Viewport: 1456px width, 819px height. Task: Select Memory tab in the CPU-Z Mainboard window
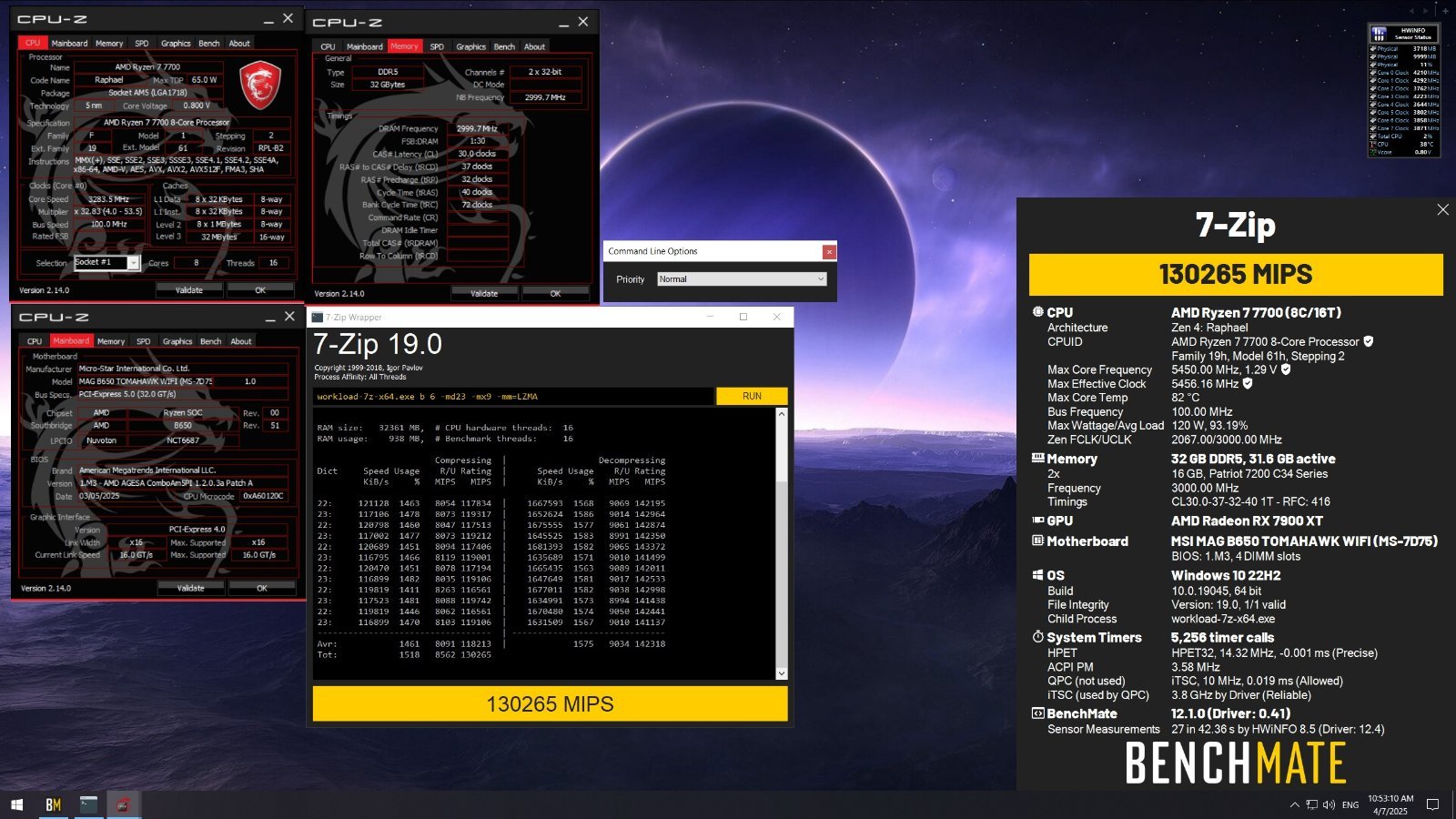(111, 341)
